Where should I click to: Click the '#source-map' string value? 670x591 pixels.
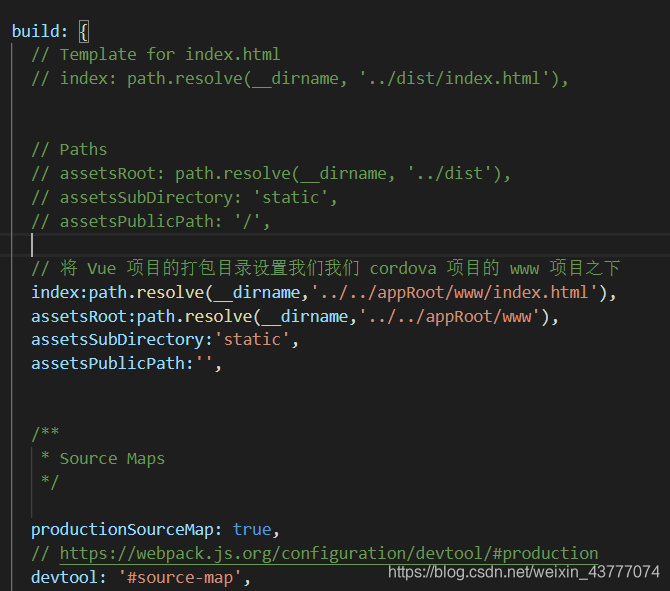pos(180,578)
